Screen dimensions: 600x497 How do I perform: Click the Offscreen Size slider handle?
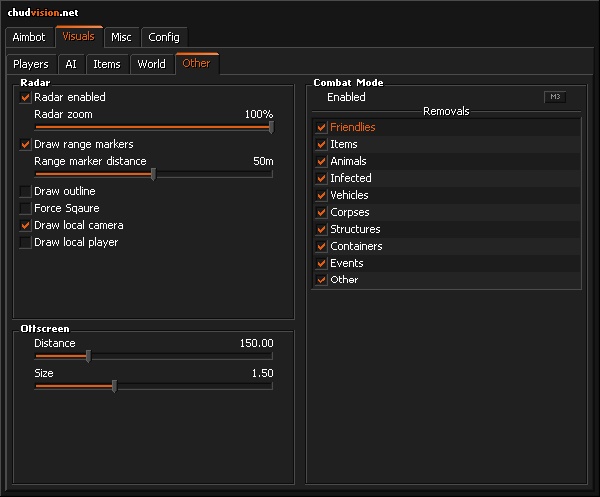click(x=114, y=386)
